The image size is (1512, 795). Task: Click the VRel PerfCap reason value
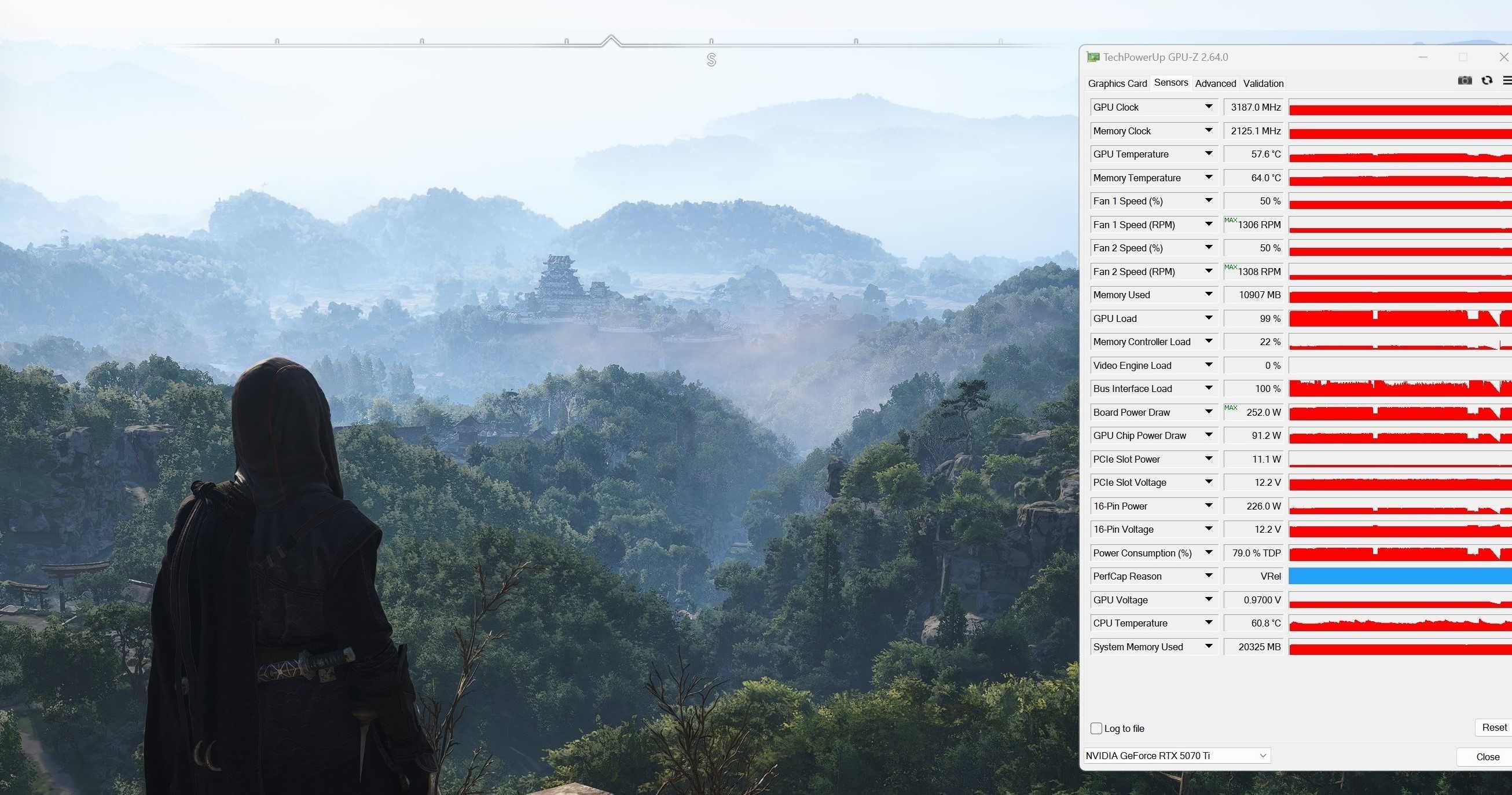pos(1254,576)
